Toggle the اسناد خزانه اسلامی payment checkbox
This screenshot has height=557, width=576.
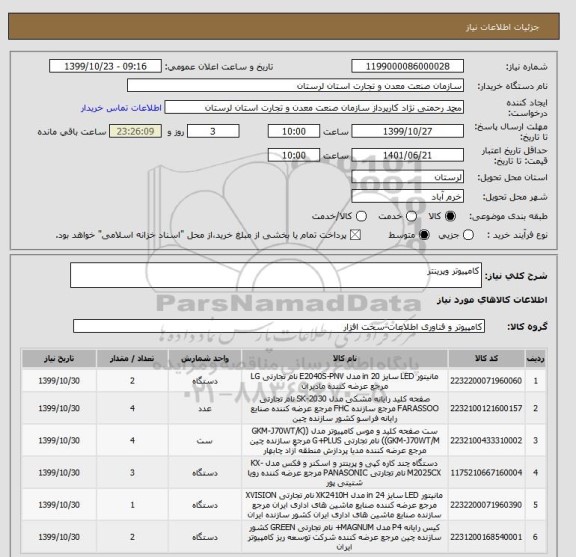[x=355, y=235]
